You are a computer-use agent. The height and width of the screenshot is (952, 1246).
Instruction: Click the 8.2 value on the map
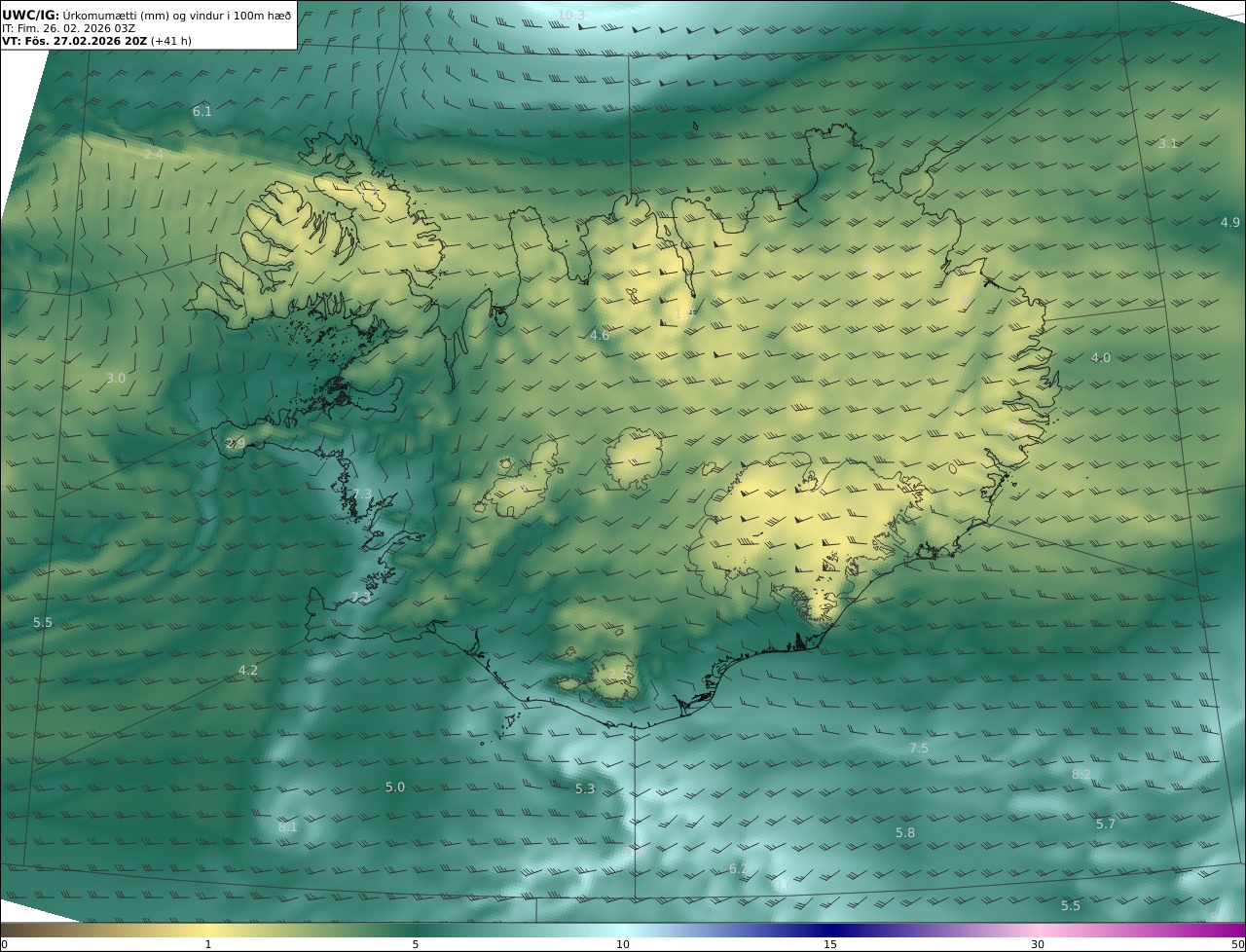coord(1081,774)
